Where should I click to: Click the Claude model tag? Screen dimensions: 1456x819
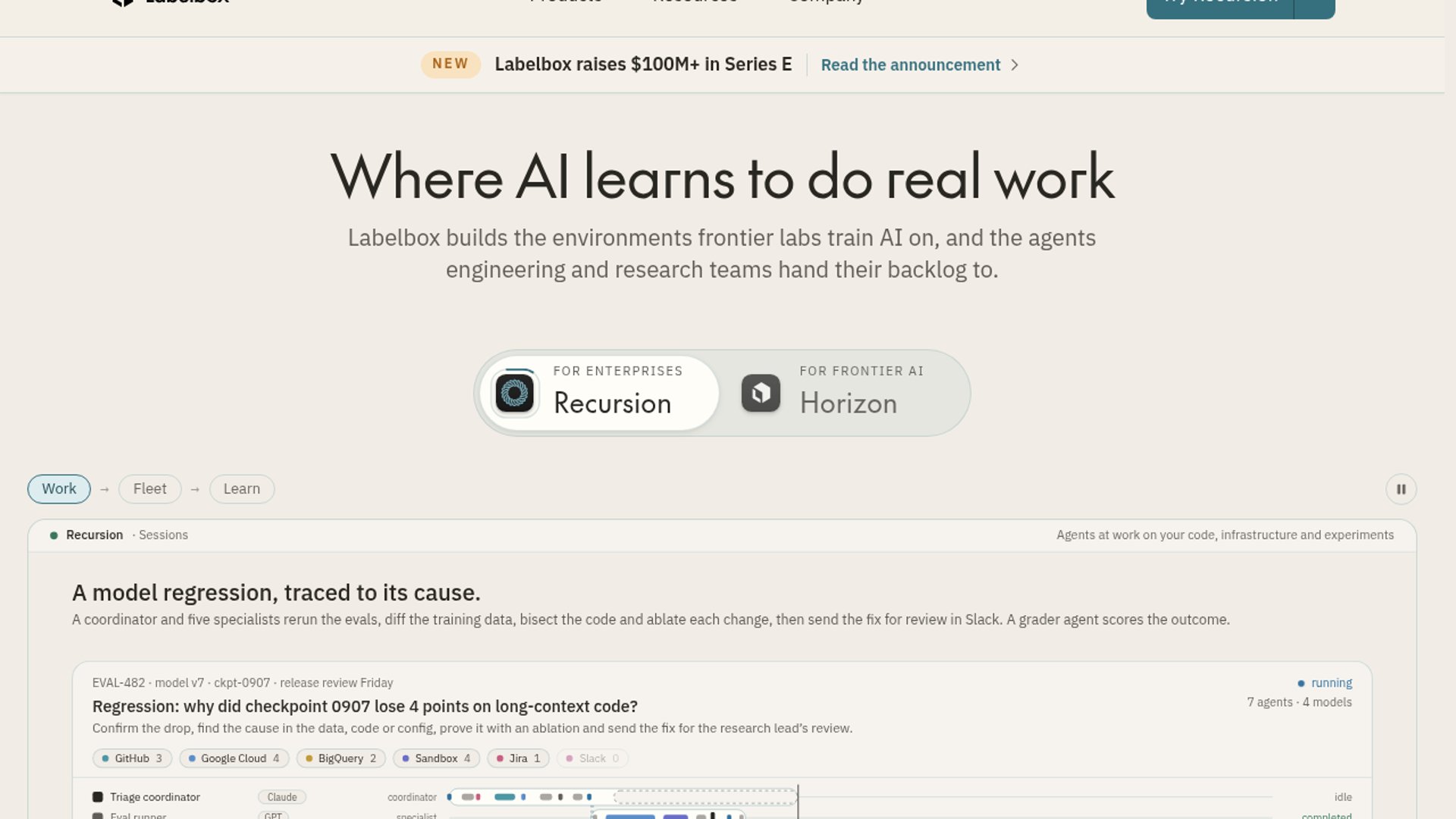(x=282, y=797)
